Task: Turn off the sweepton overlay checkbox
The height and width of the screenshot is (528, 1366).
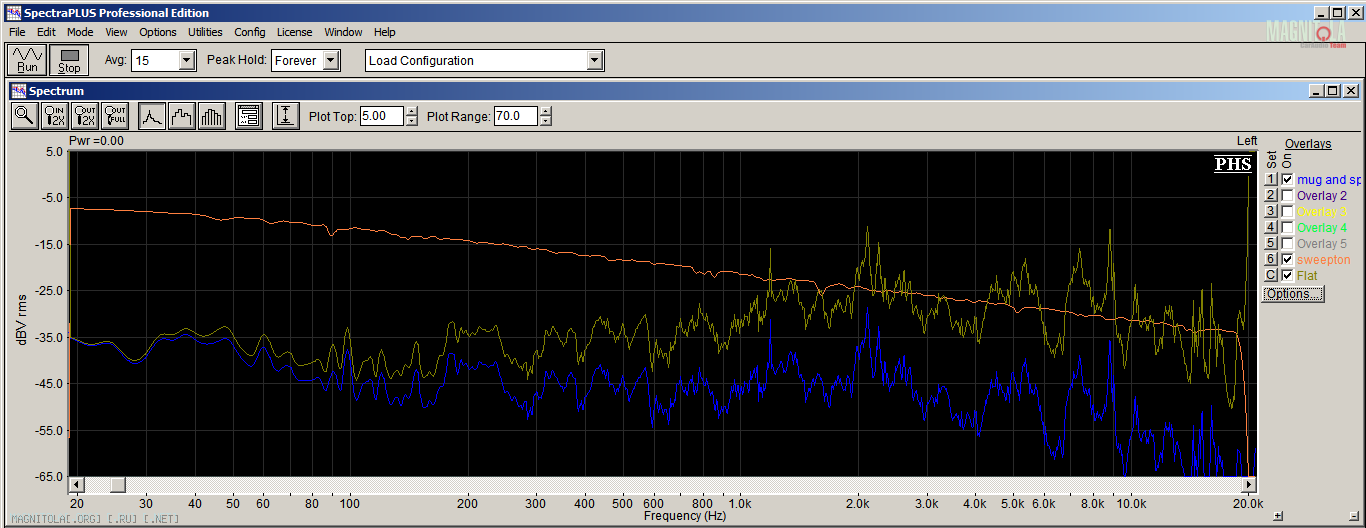Action: (x=1287, y=259)
